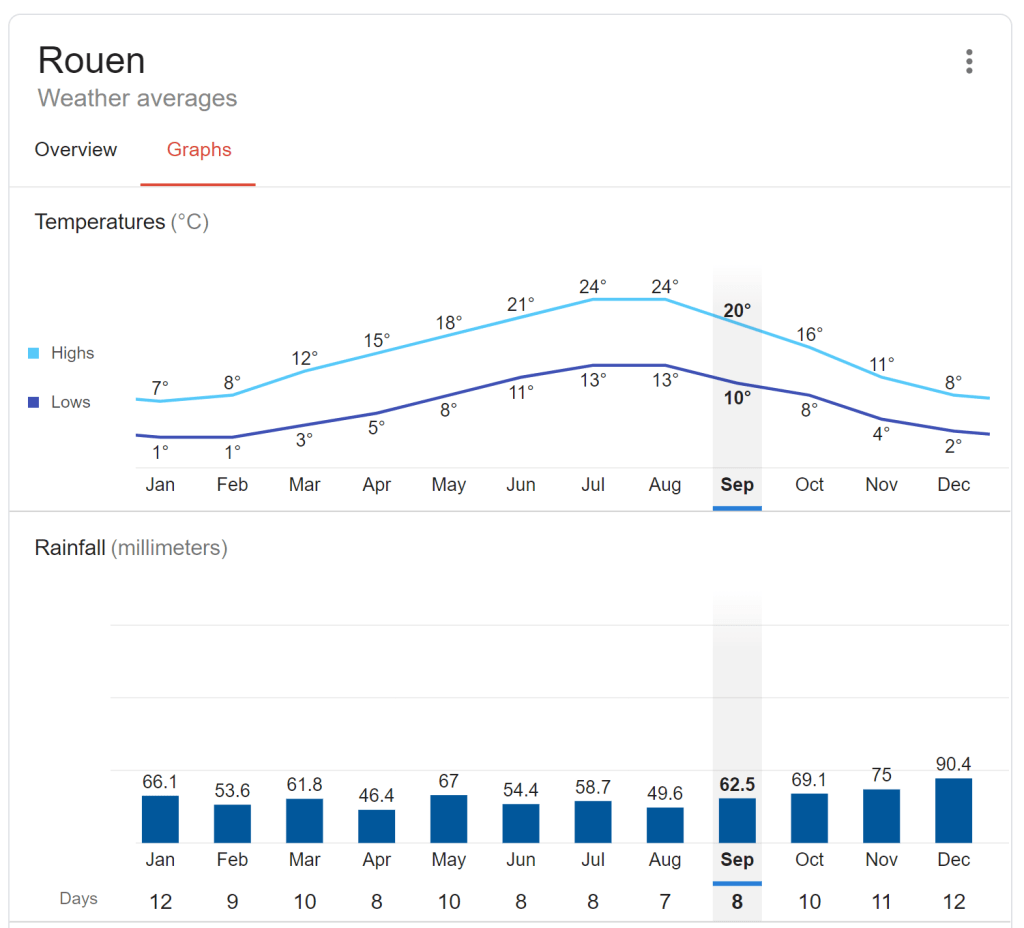The image size is (1024, 928).
Task: Click the December rainfall bar (90.4)
Action: click(953, 811)
